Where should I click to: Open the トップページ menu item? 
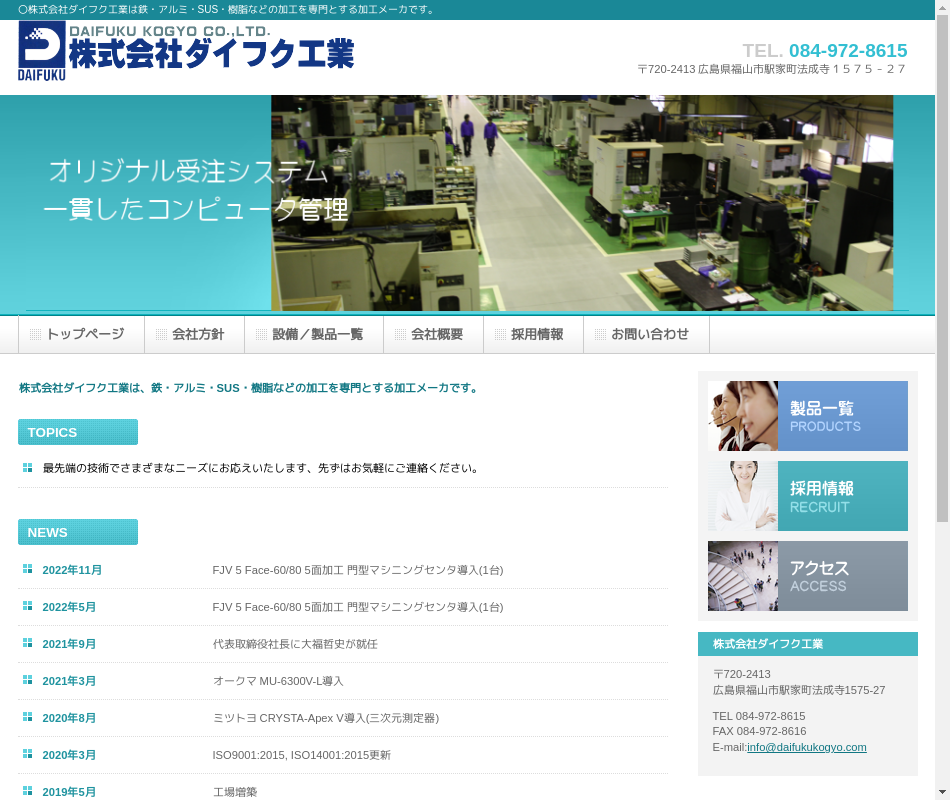(x=84, y=335)
